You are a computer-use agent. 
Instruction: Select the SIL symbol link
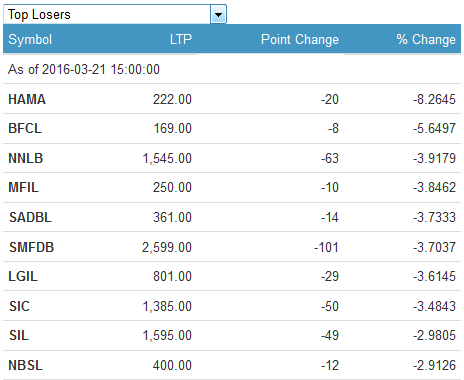click(x=19, y=335)
